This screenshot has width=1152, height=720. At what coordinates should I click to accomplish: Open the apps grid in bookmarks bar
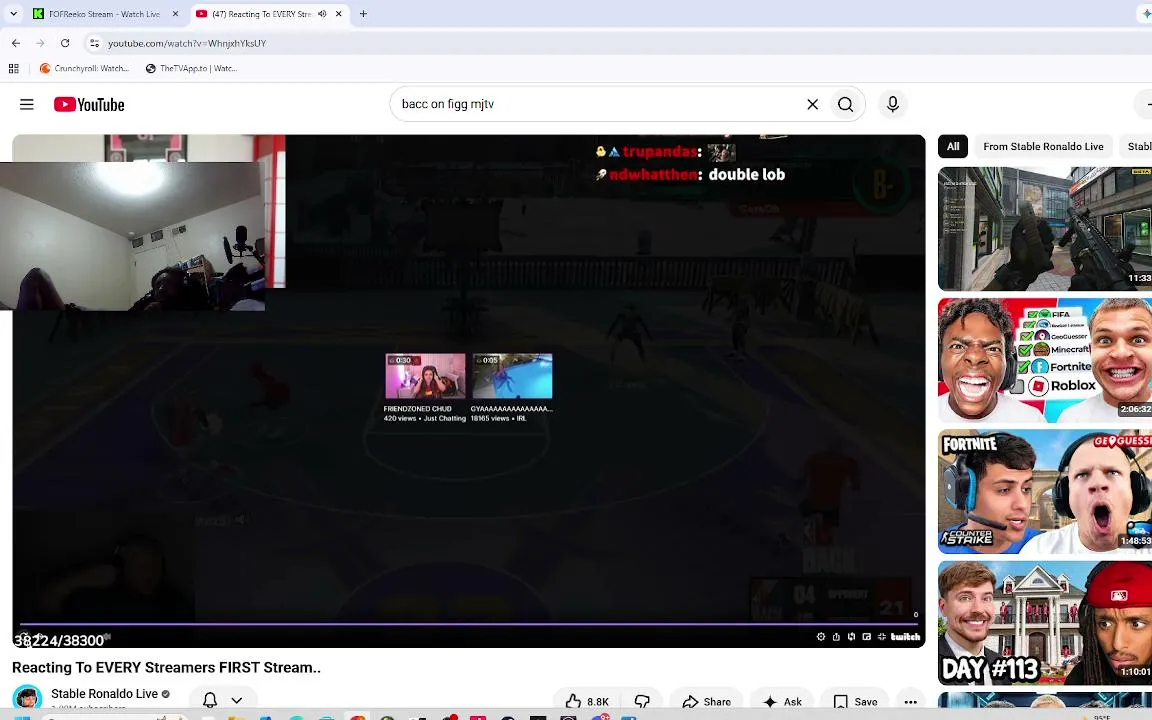coord(13,68)
